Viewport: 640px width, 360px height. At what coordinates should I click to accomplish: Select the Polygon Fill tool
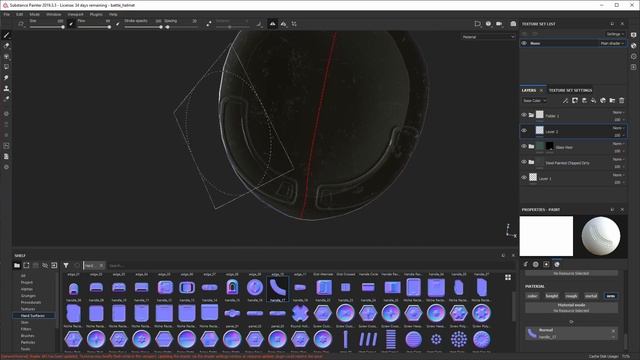click(x=6, y=67)
